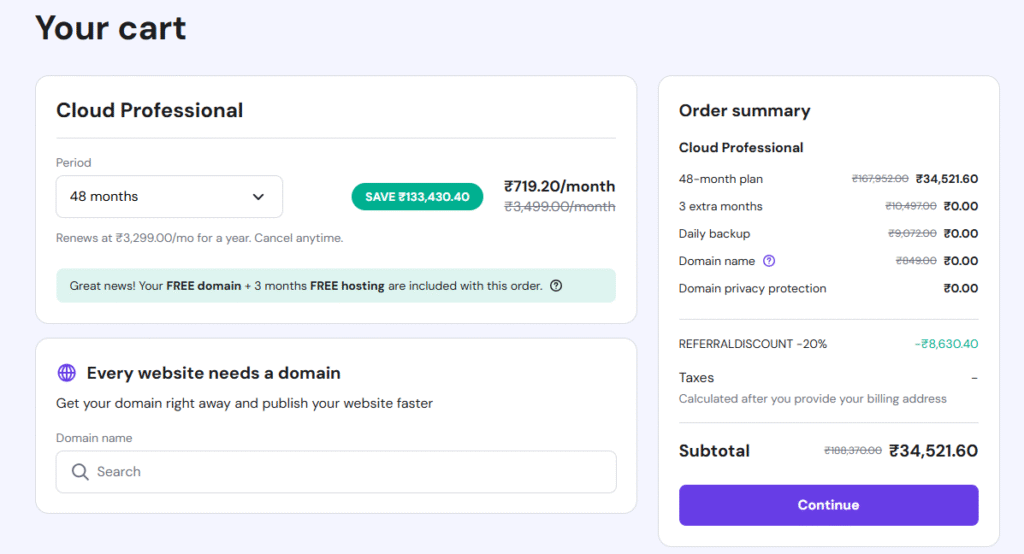1024x554 pixels.
Task: Click the magnifier icon in the domain search box
Action: [x=80, y=472]
